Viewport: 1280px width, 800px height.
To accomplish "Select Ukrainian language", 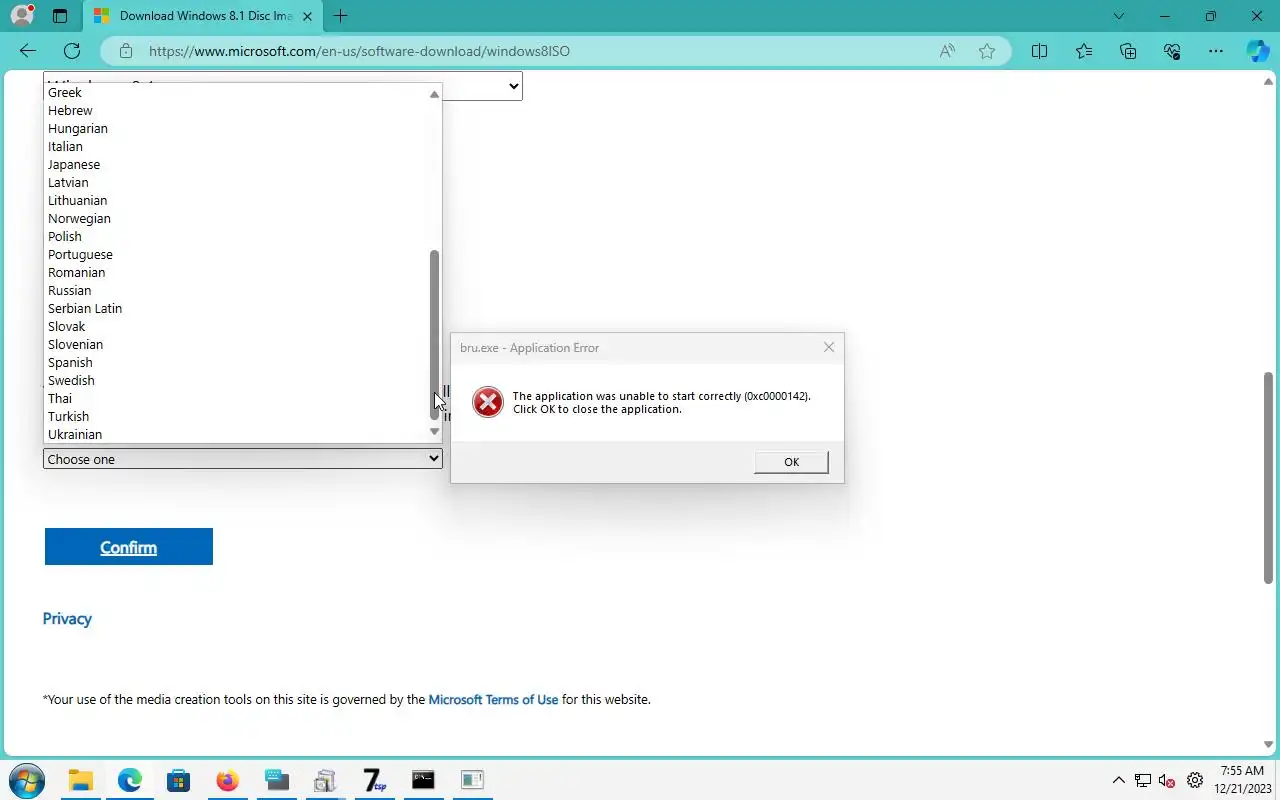I will tap(237, 434).
